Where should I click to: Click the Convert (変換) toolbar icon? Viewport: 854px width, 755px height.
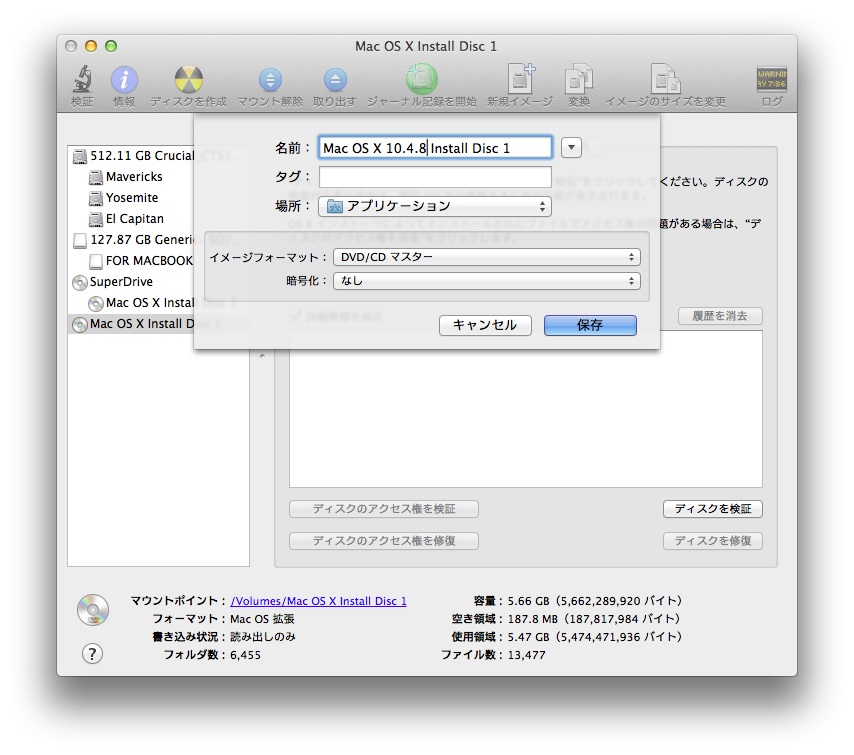[x=578, y=78]
